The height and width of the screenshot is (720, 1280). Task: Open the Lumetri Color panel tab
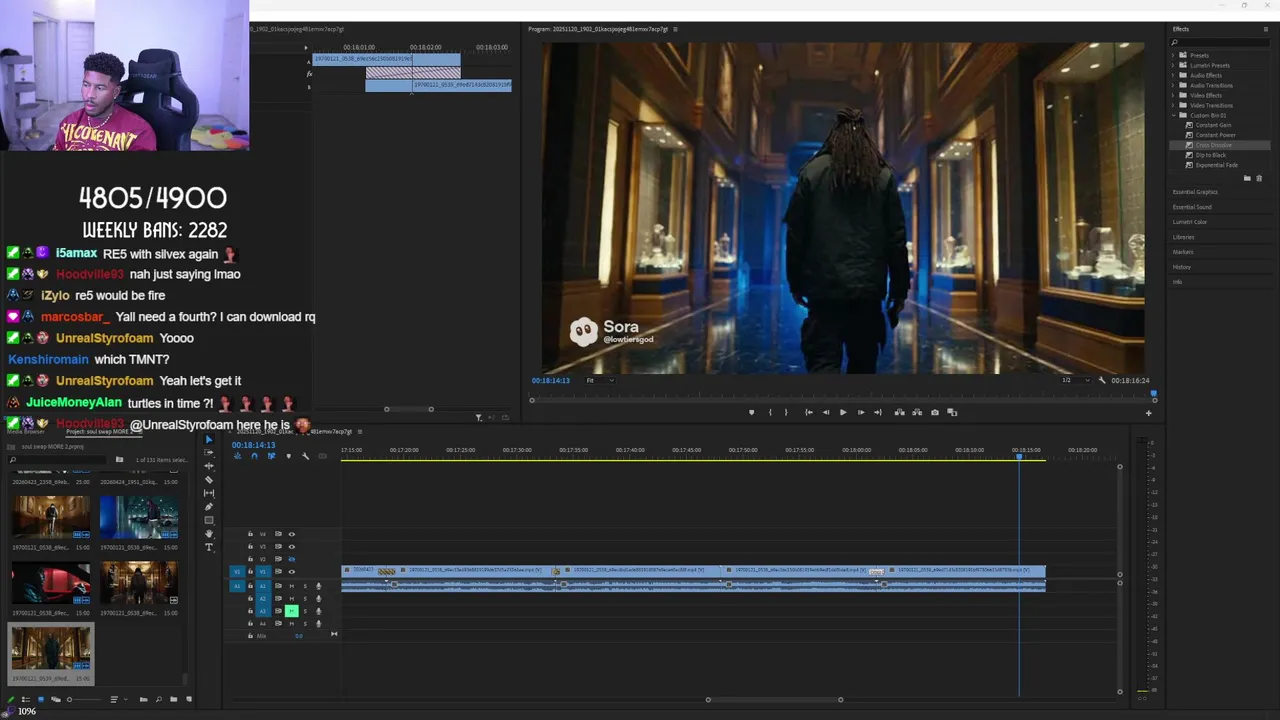(x=1190, y=222)
